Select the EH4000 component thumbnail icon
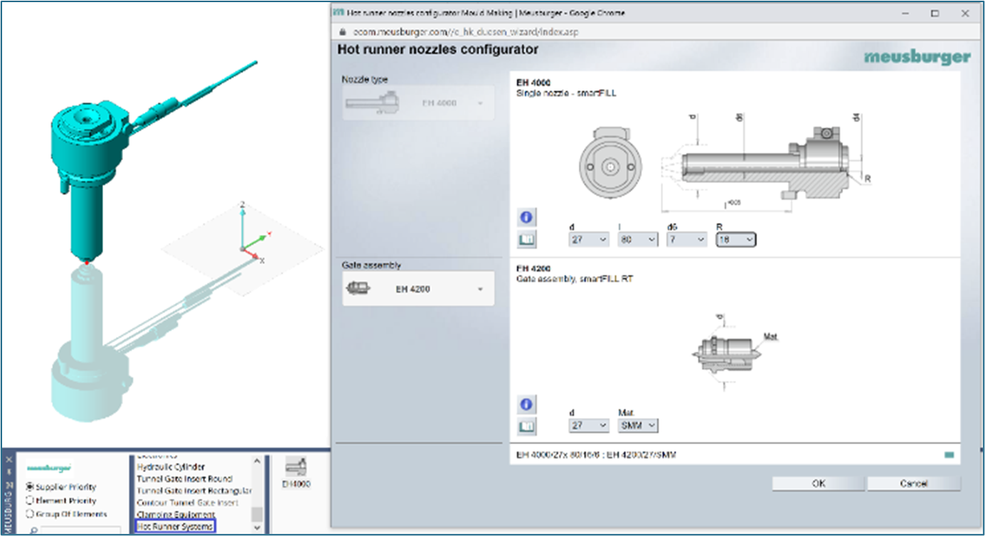The image size is (985, 536). (296, 465)
